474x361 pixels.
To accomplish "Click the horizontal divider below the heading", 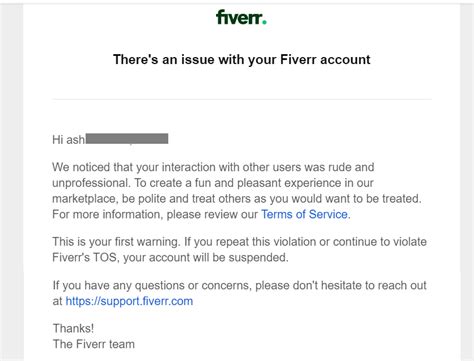I will click(x=242, y=99).
